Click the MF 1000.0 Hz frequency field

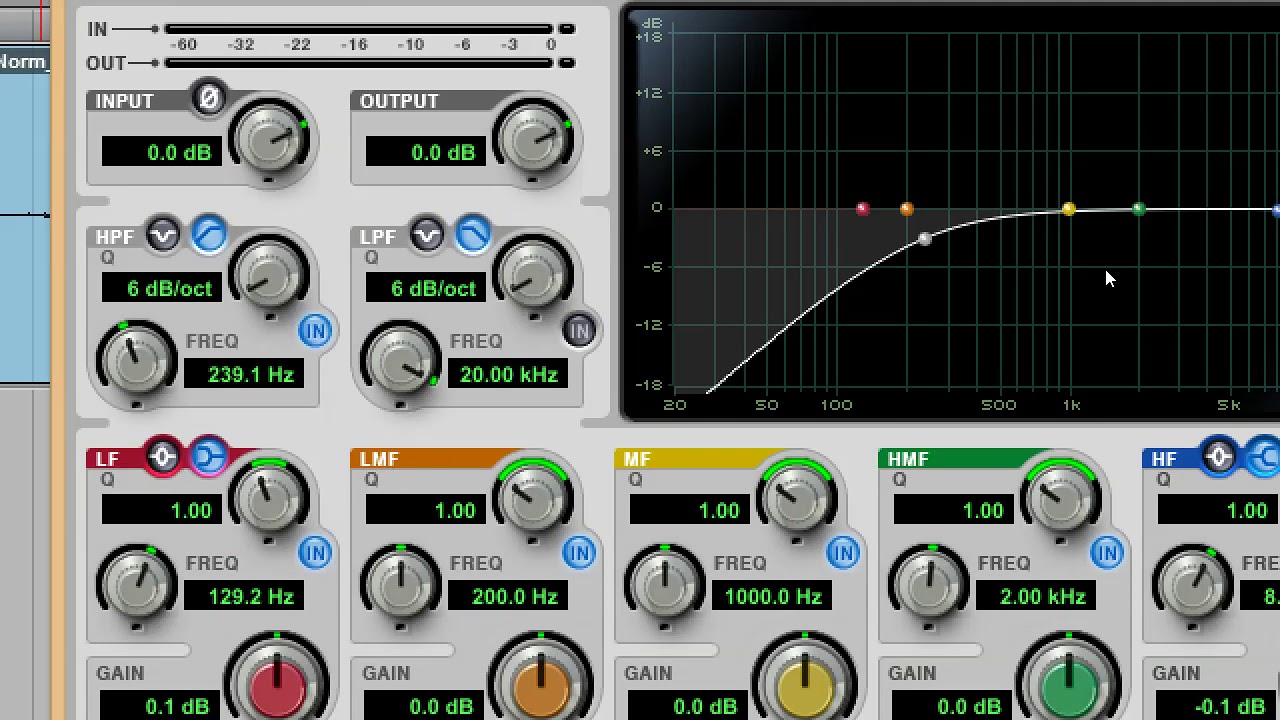pos(771,596)
